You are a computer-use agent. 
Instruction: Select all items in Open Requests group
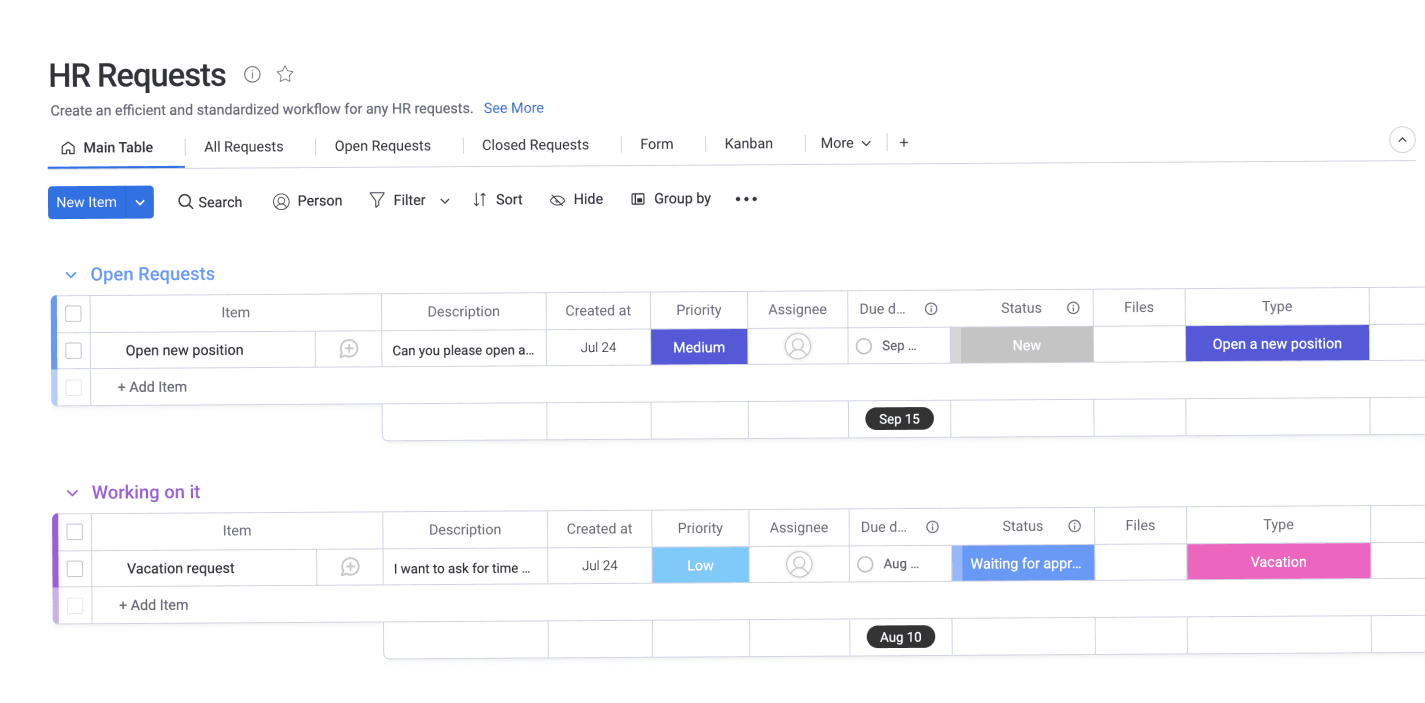click(x=73, y=314)
